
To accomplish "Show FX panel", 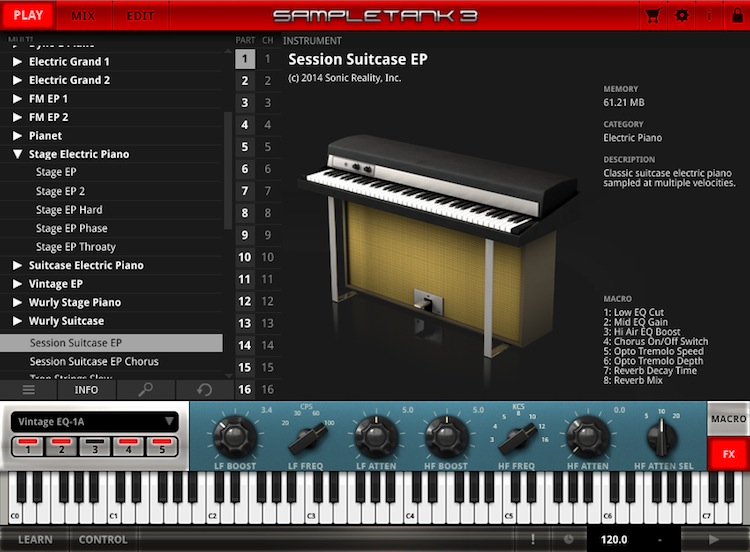I will tap(728, 454).
